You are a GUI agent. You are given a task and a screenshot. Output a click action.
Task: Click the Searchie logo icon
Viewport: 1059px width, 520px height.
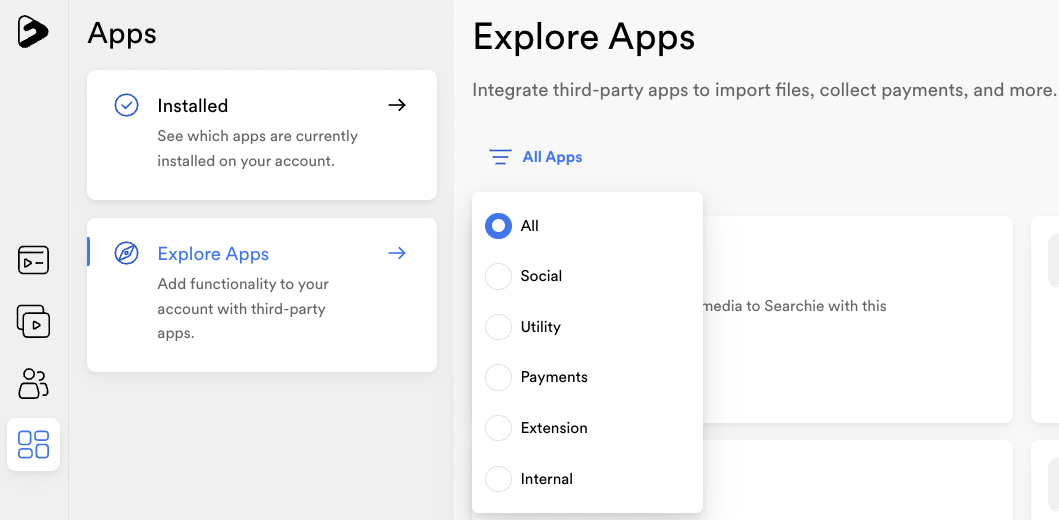pos(33,32)
